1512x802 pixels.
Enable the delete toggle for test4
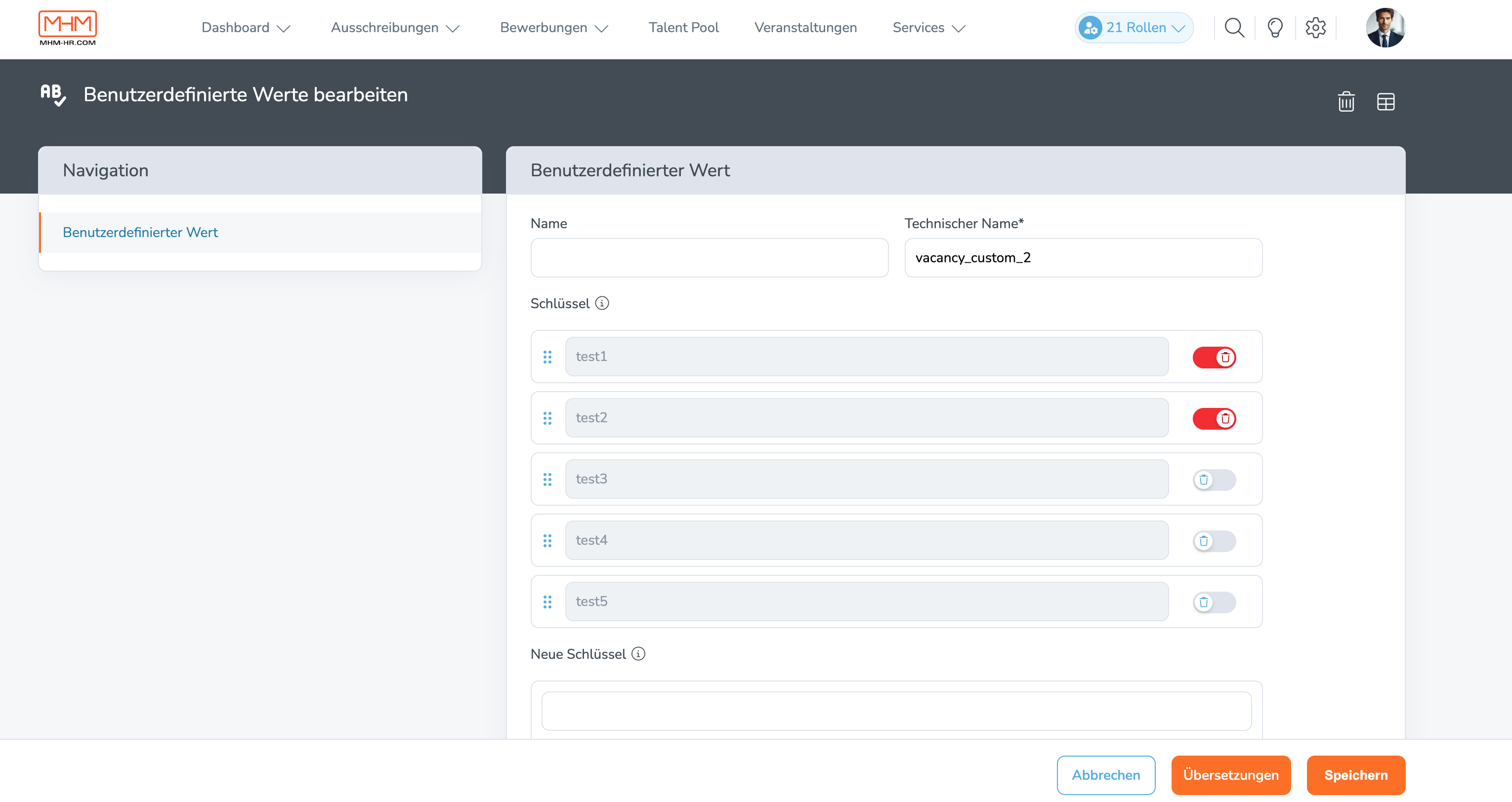[x=1214, y=541]
